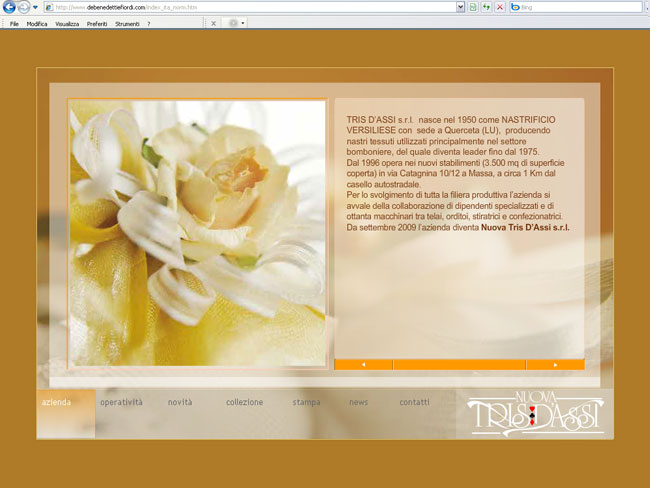This screenshot has height=488, width=650.
Task: Go to the operatività section
Action: (121, 402)
